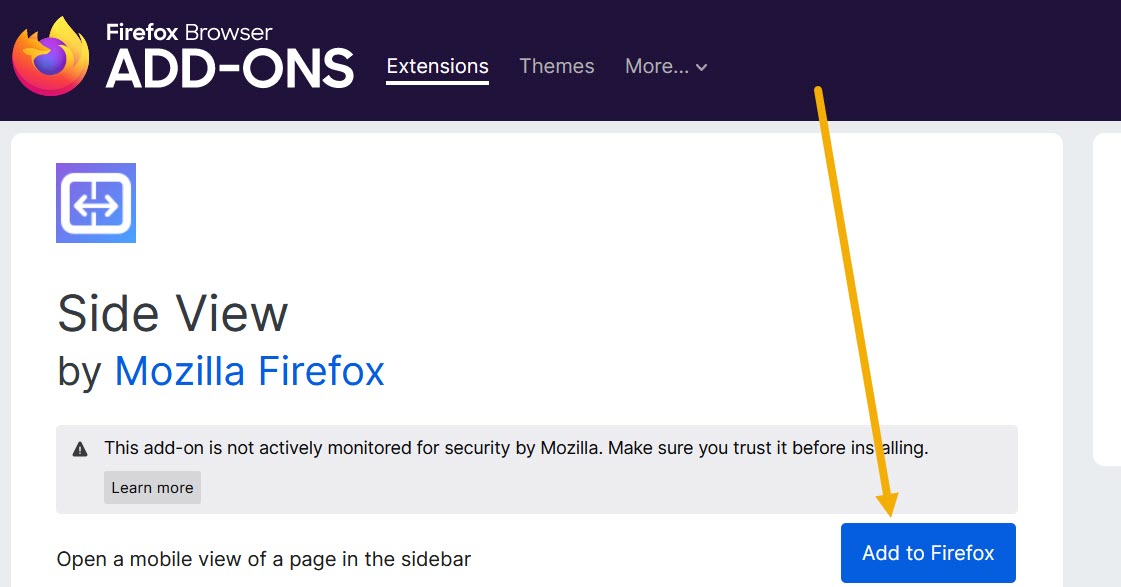Expand the chevron next to More...

click(x=701, y=67)
